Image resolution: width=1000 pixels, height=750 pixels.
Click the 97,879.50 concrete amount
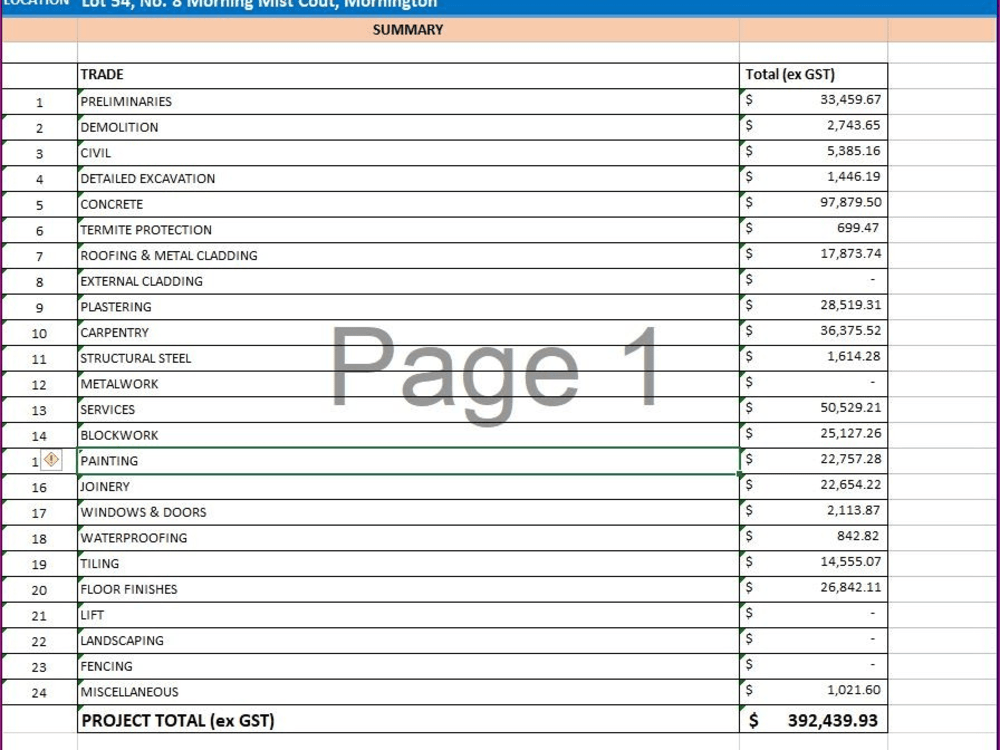pyautogui.click(x=850, y=202)
